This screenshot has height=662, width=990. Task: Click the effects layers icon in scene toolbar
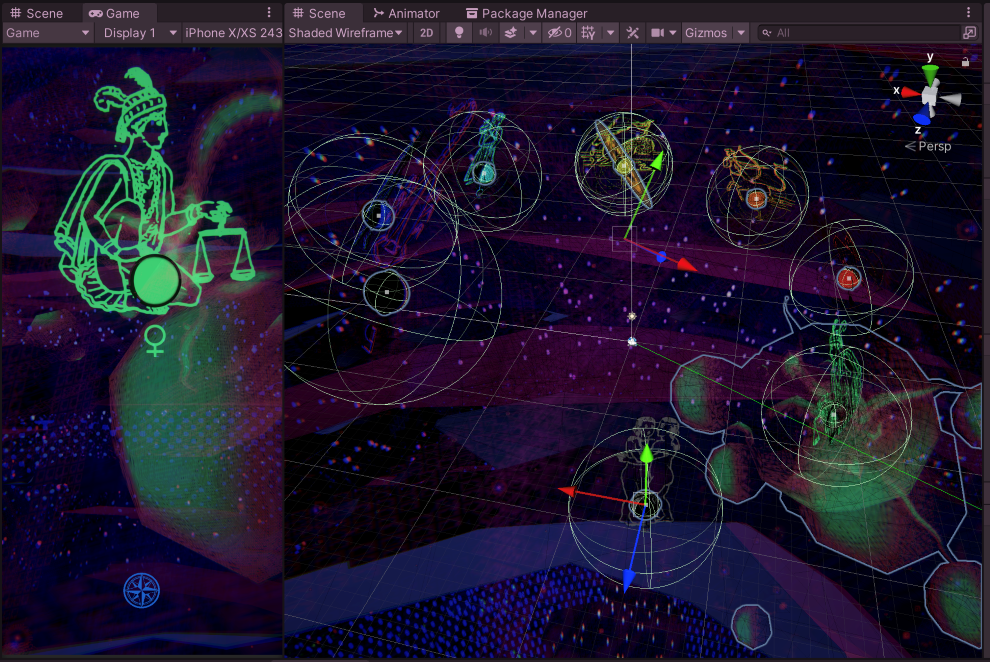(x=511, y=33)
